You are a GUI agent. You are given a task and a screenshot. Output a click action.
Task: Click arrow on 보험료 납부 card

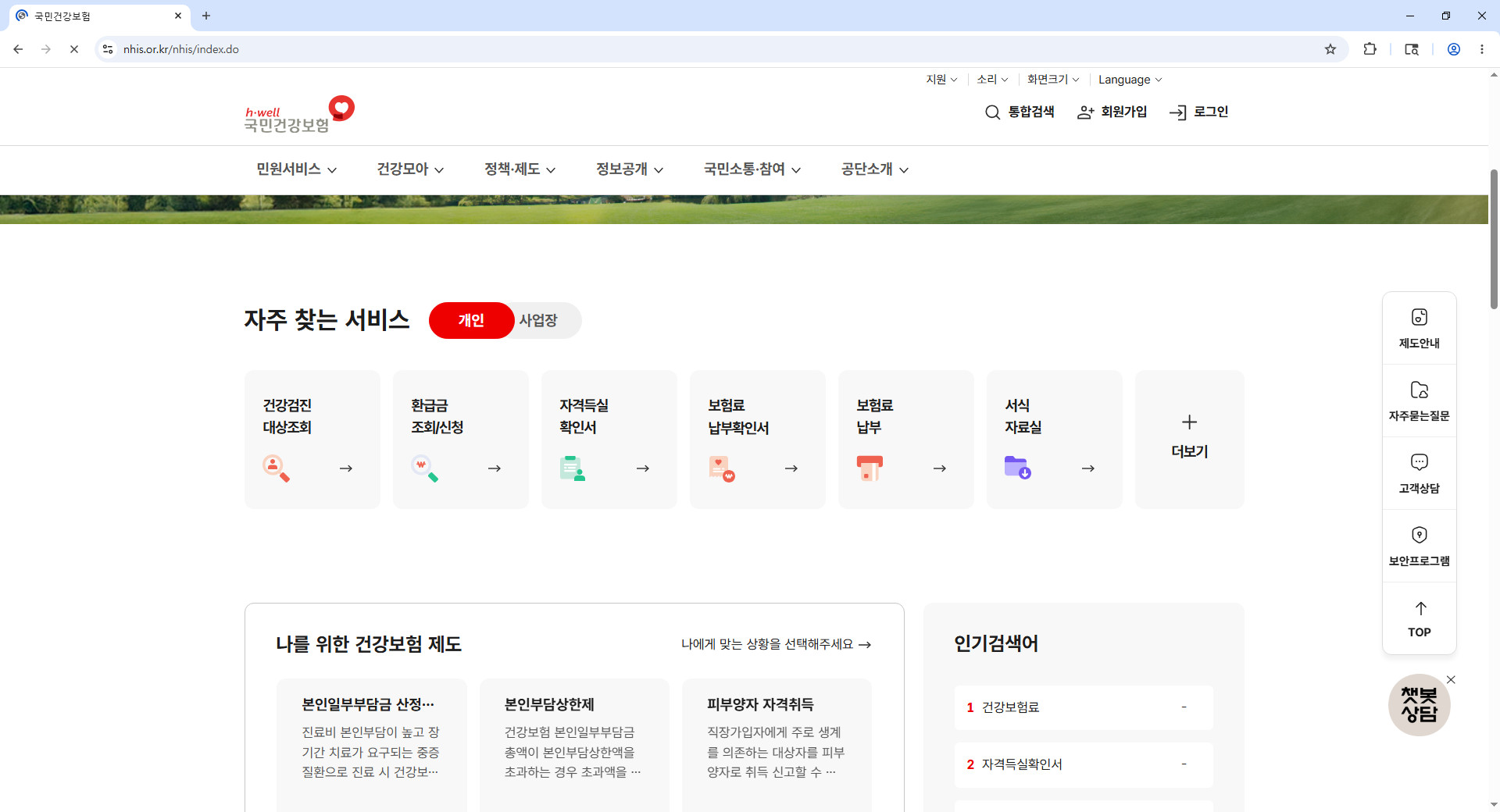point(940,468)
